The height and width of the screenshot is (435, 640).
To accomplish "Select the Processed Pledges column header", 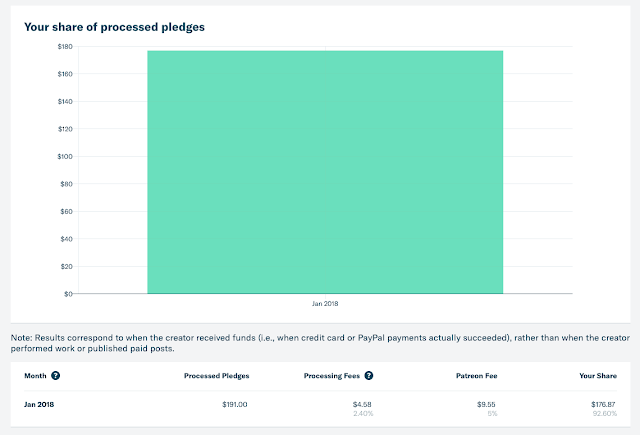I will [217, 376].
